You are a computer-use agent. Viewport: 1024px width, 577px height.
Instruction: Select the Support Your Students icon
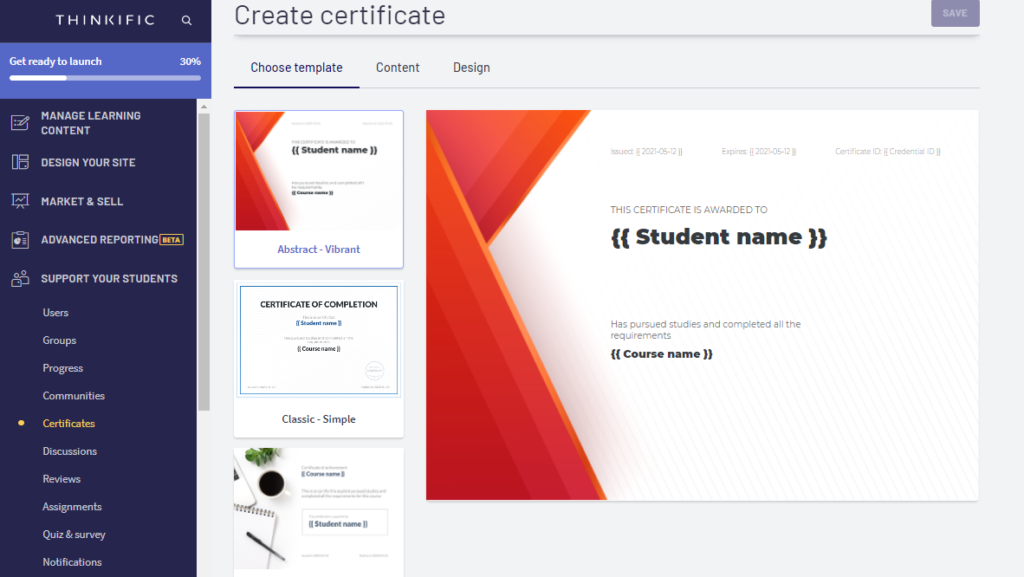21,278
